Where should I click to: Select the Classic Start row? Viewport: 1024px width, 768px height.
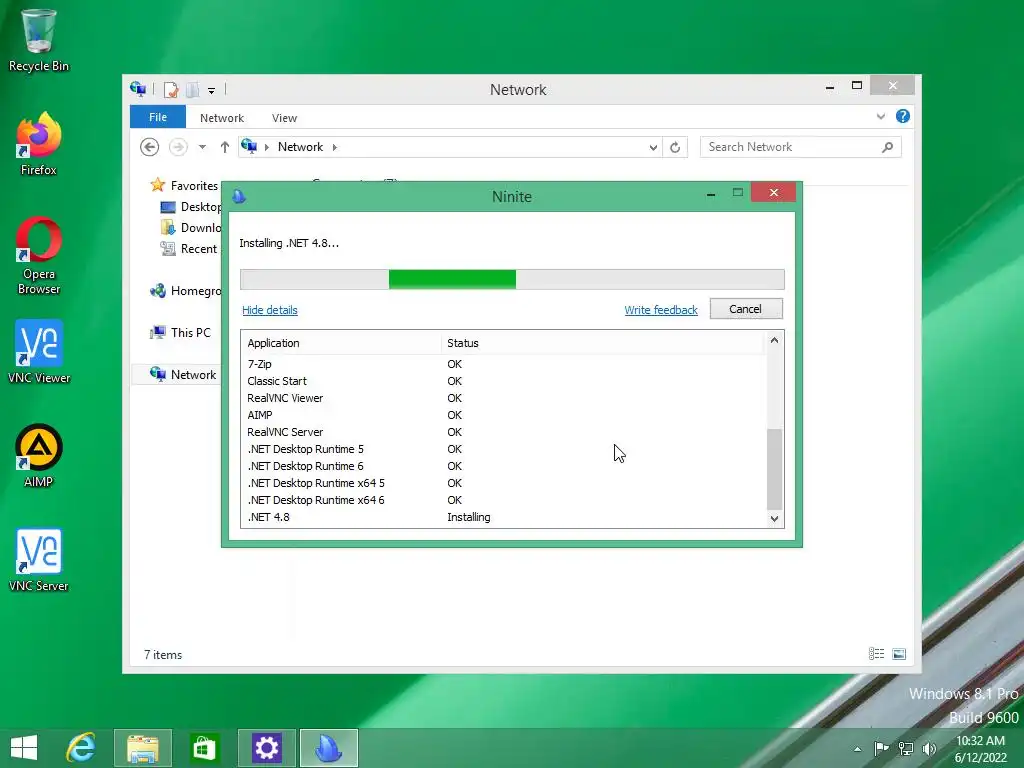(503, 381)
